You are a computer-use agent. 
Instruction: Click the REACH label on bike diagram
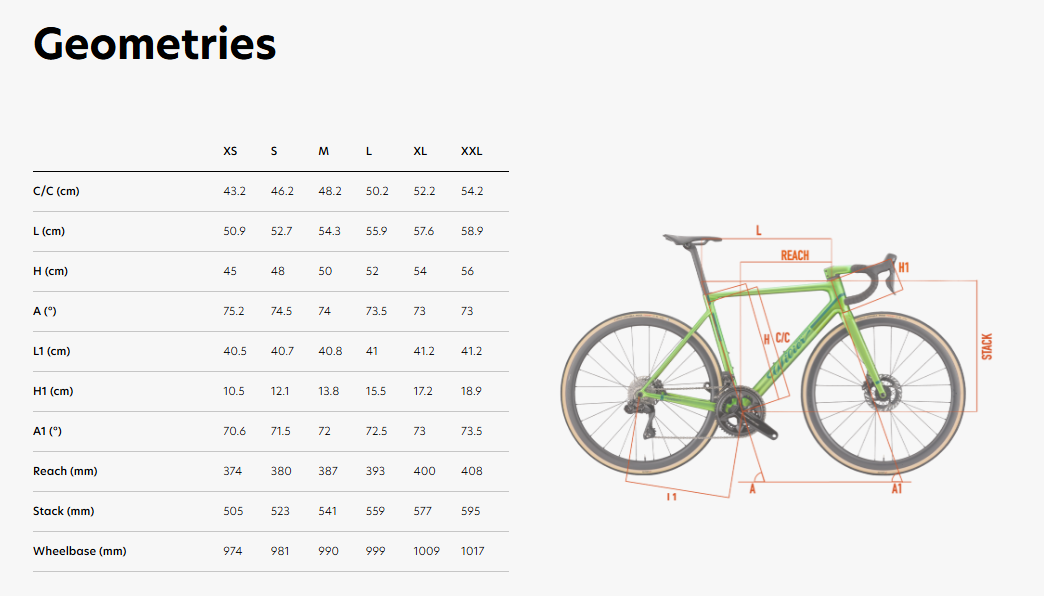tap(795, 255)
